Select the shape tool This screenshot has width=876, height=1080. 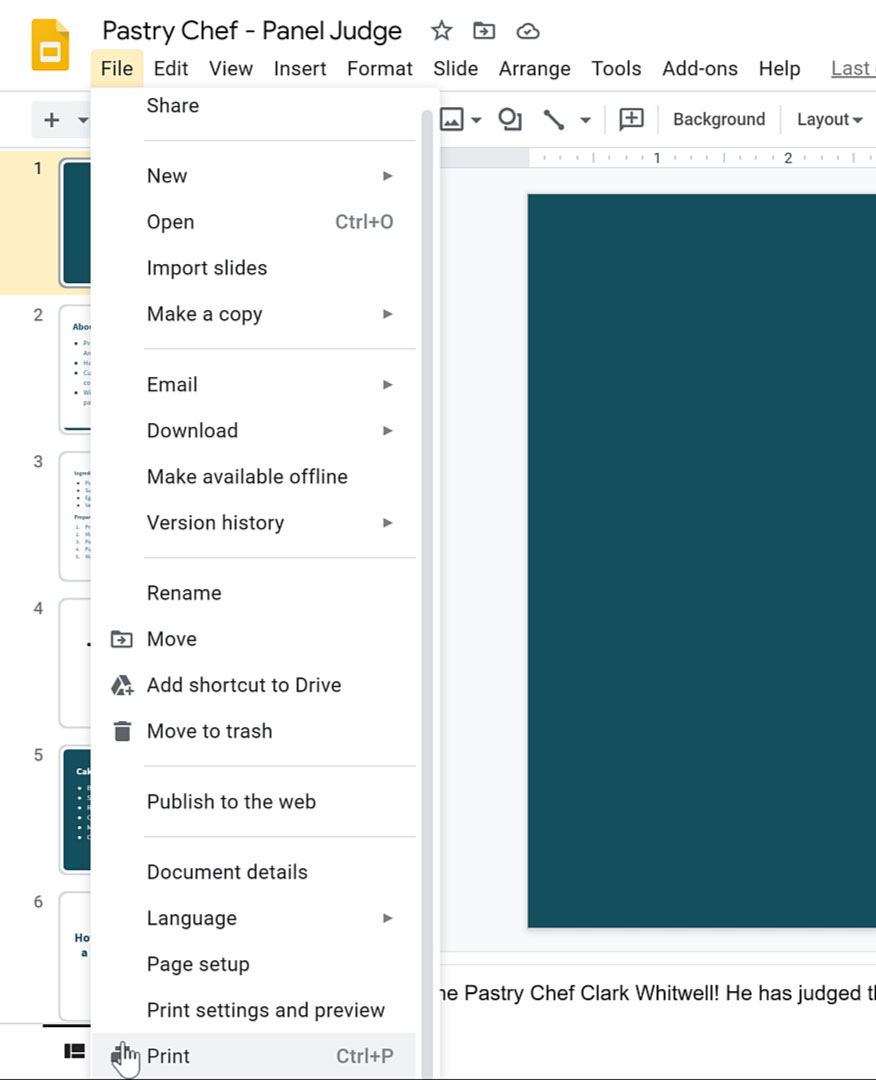click(x=509, y=119)
